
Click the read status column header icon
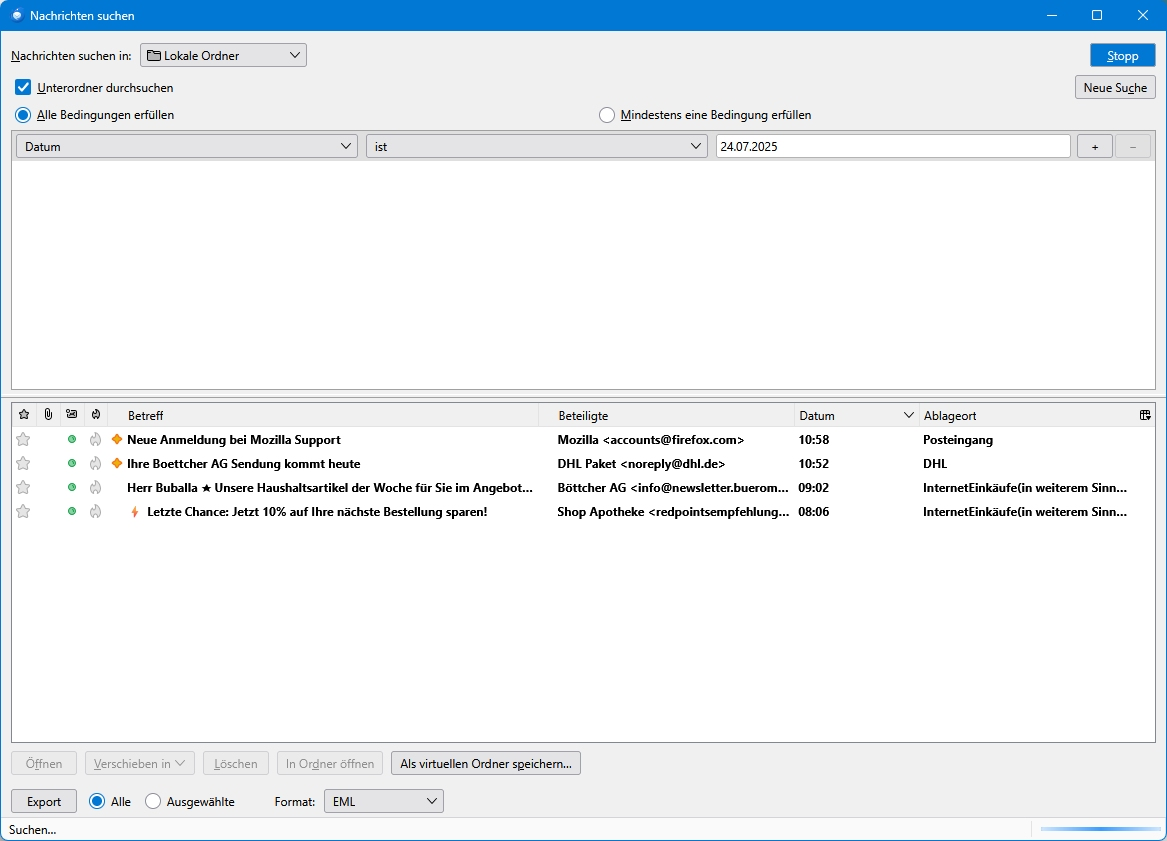pos(71,415)
